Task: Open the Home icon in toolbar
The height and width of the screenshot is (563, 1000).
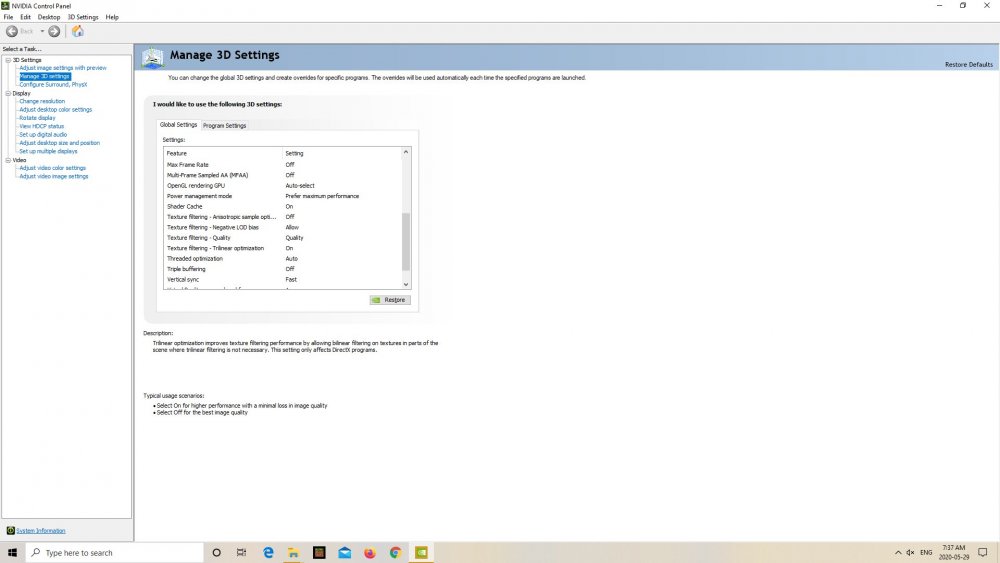Action: point(78,31)
